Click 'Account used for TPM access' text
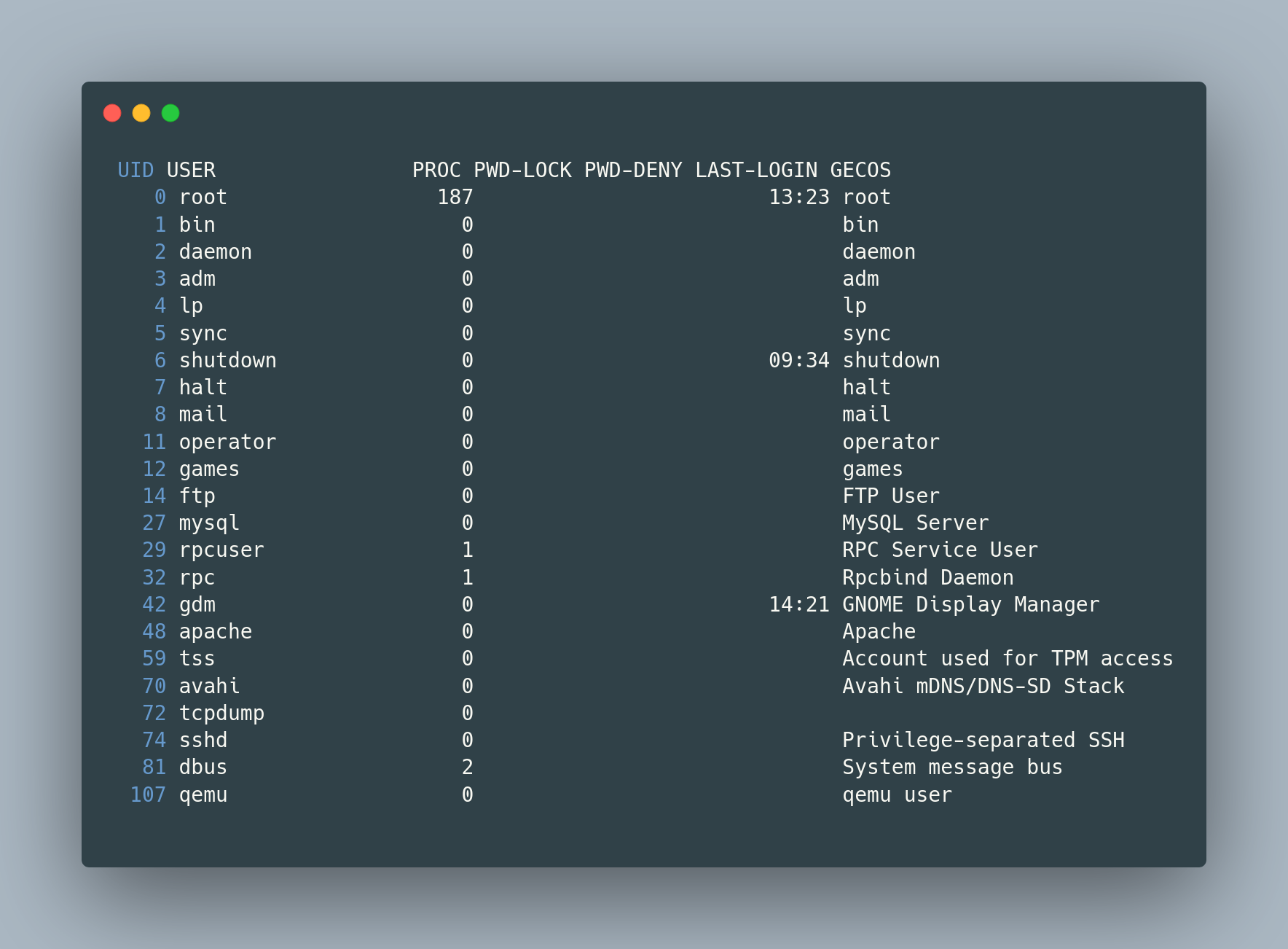 coord(1008,659)
